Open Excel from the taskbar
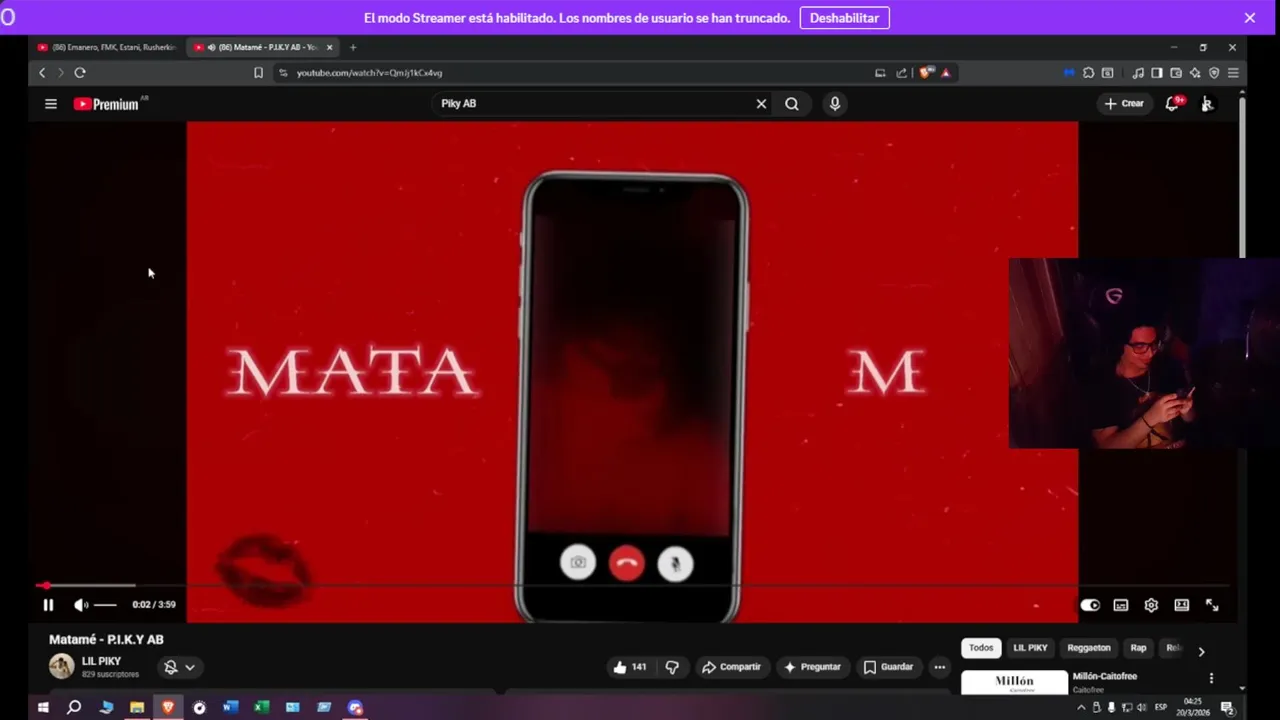Viewport: 1280px width, 720px height. coord(261,707)
